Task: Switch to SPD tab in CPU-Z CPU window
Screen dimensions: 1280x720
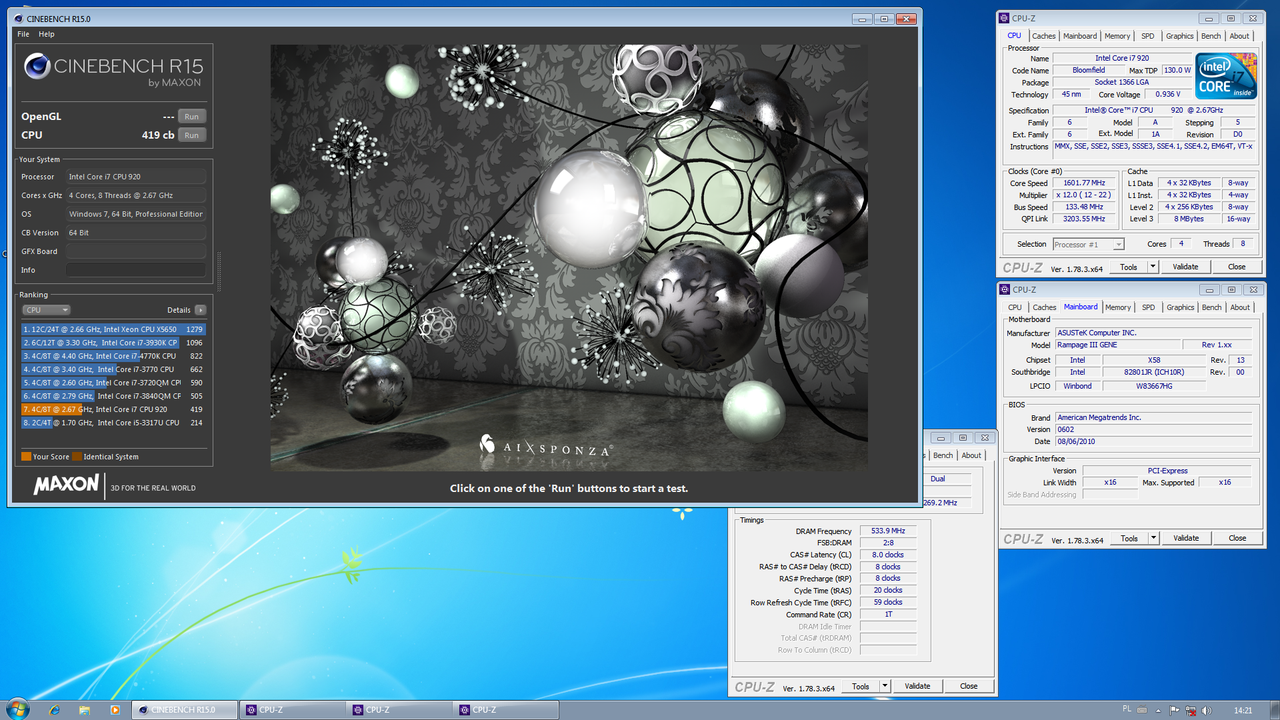Action: point(1147,36)
